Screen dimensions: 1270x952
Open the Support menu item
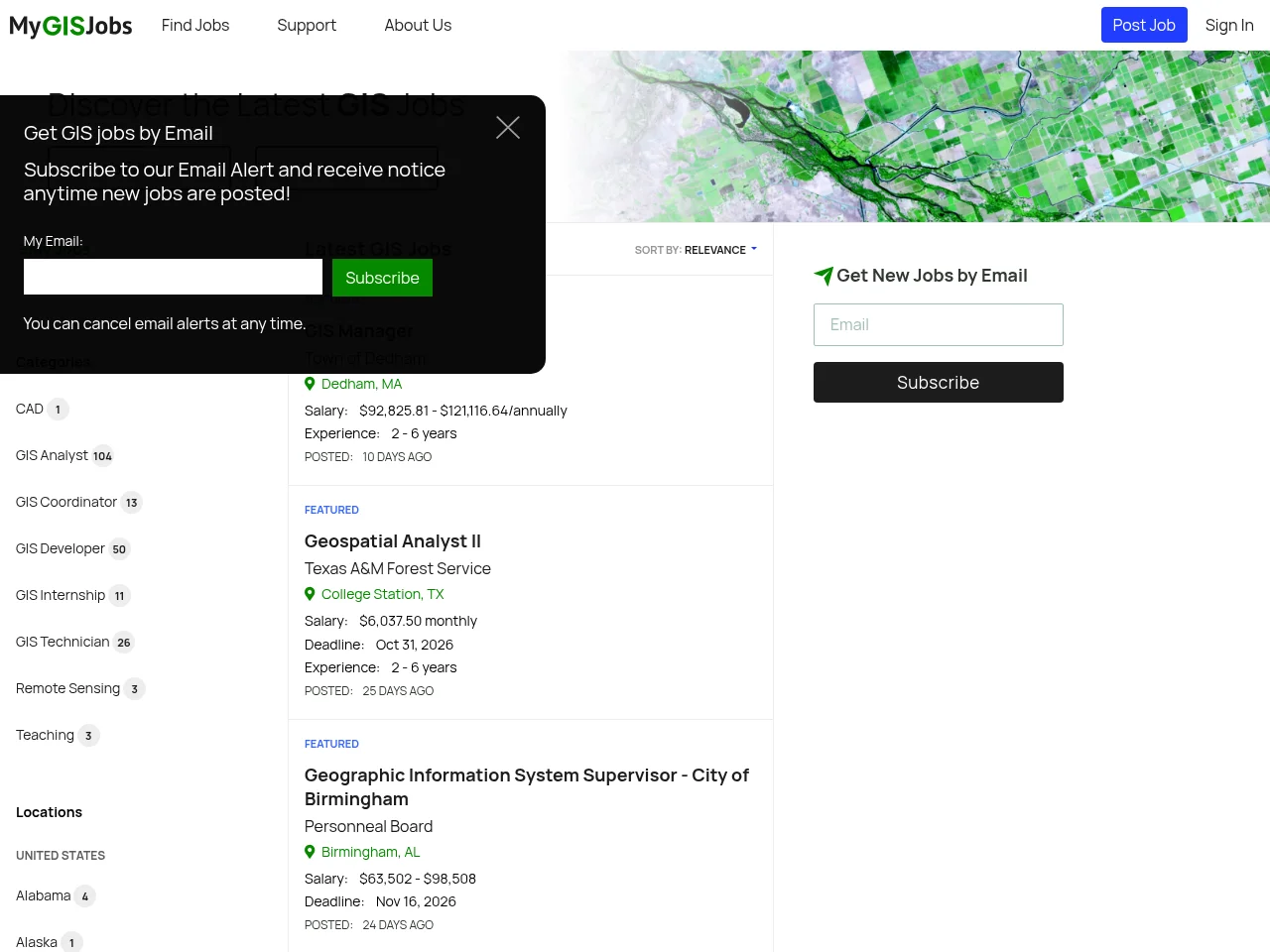[307, 25]
